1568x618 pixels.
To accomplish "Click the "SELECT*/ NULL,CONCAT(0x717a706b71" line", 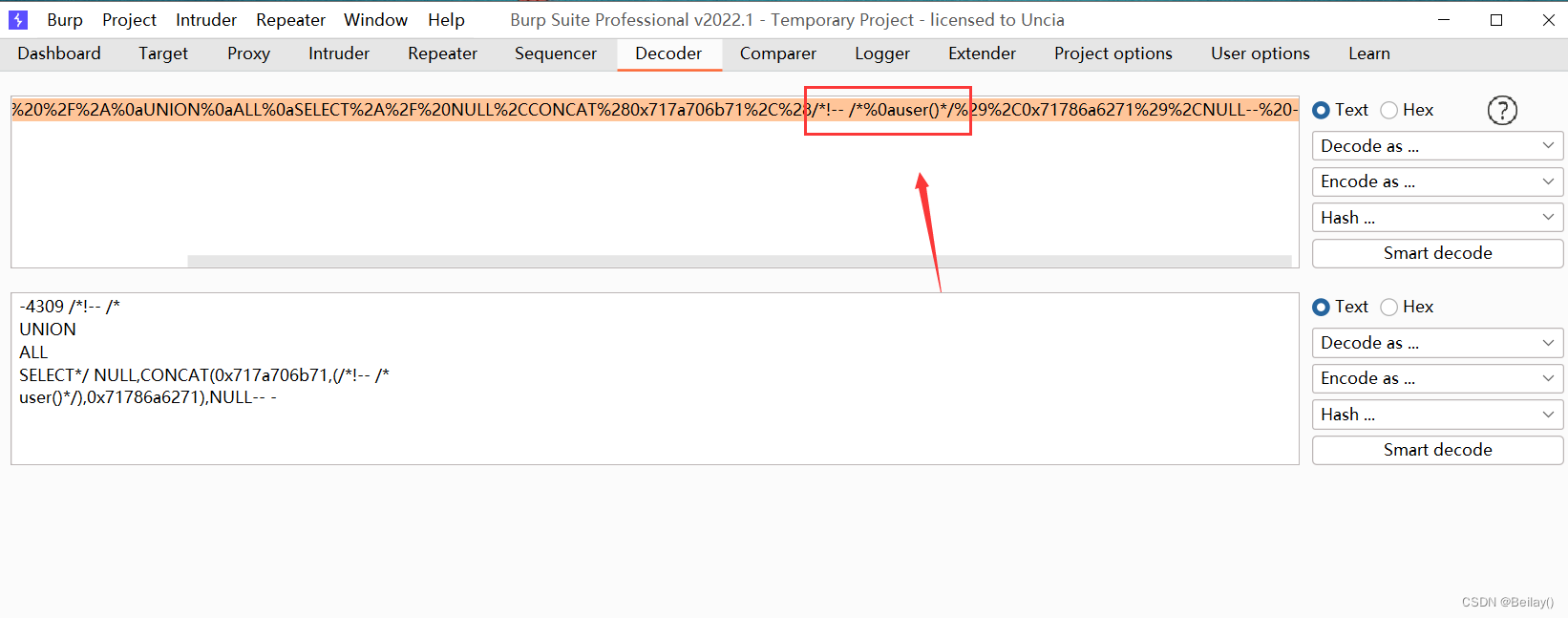I will pos(204,375).
